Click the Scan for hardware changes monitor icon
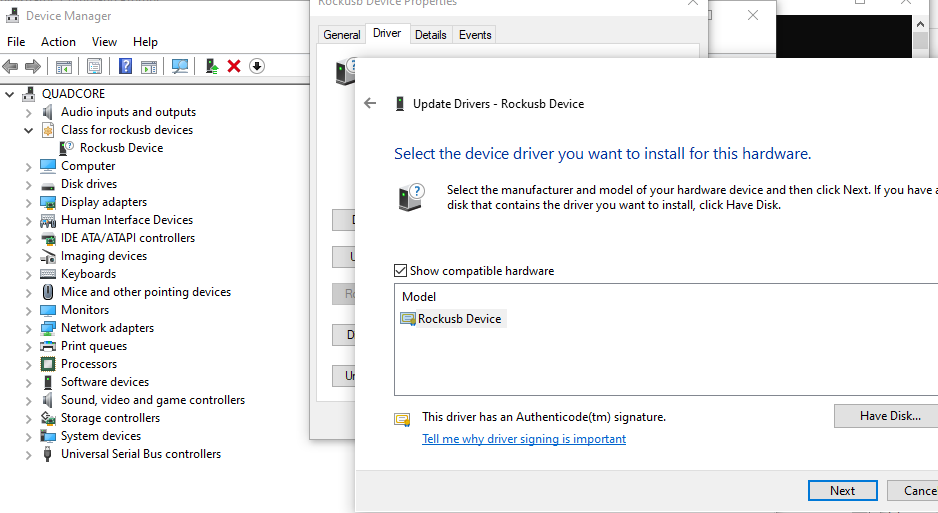This screenshot has height=513, width=938. coord(179,66)
